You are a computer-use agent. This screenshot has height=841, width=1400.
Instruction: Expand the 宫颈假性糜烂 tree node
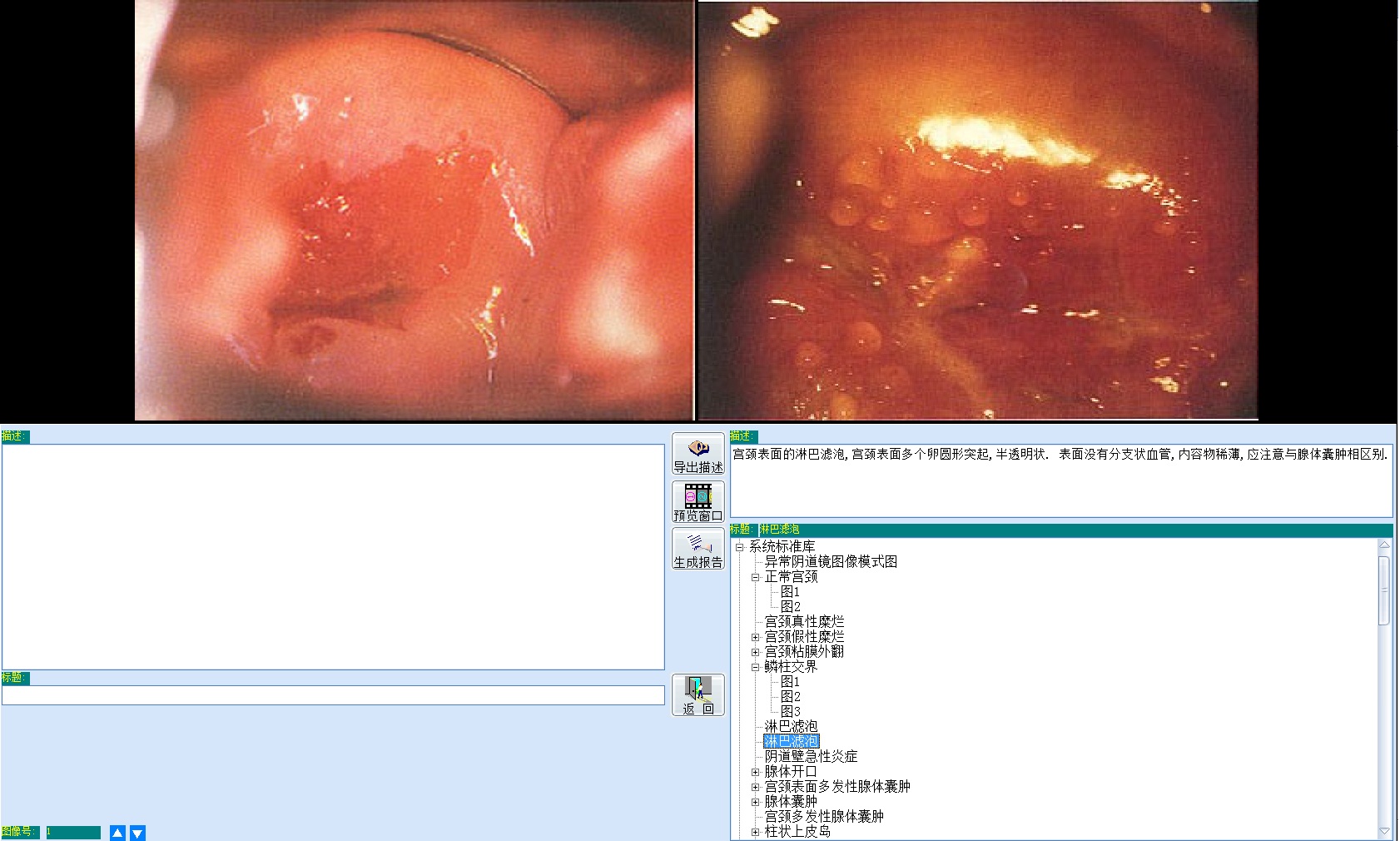(x=756, y=637)
